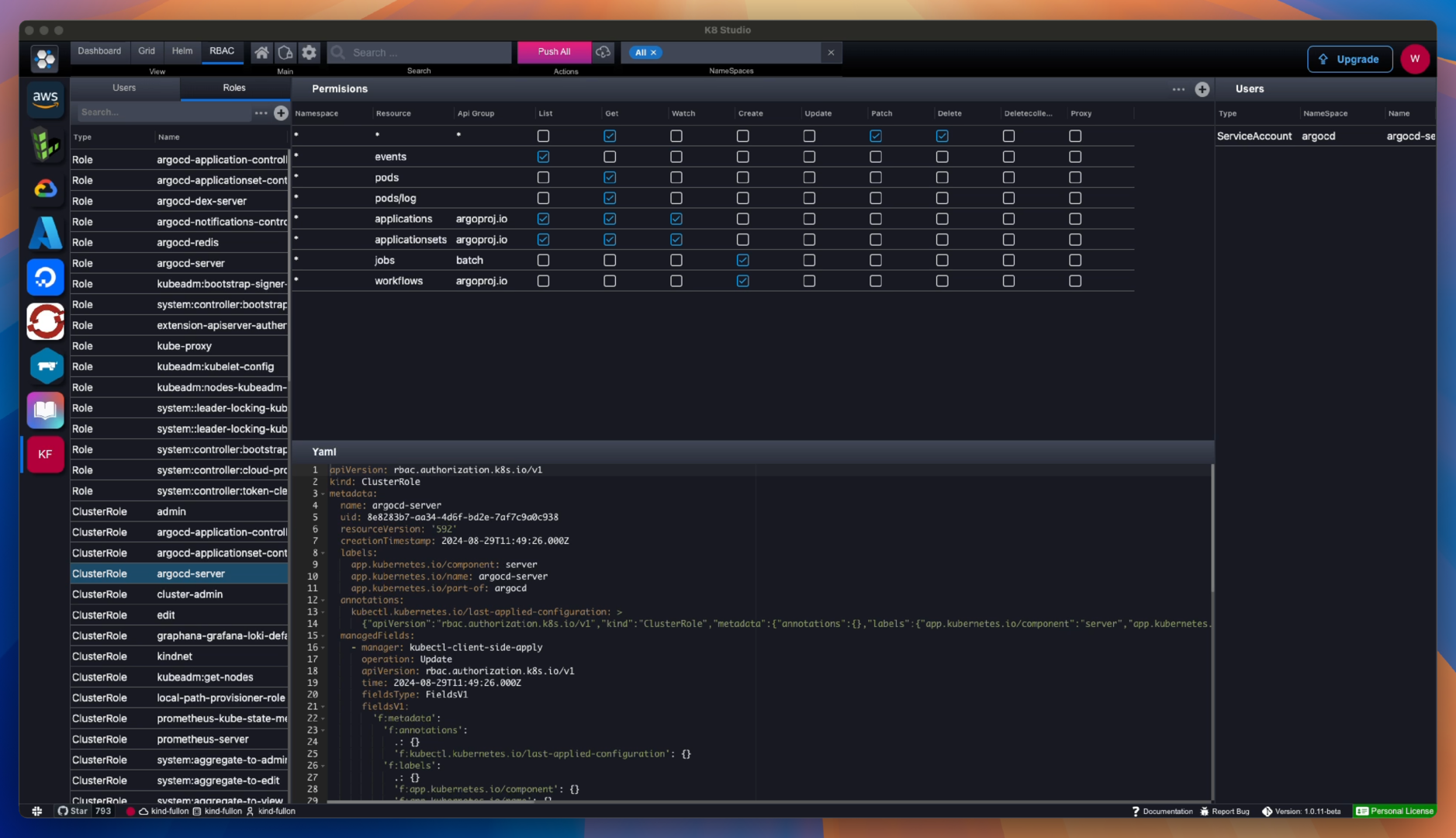This screenshot has height=838, width=1456.
Task: Open the Documentation link
Action: point(1162,812)
